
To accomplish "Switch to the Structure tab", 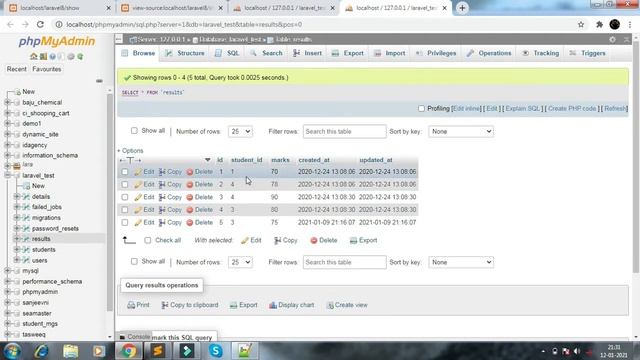I will (x=185, y=53).
